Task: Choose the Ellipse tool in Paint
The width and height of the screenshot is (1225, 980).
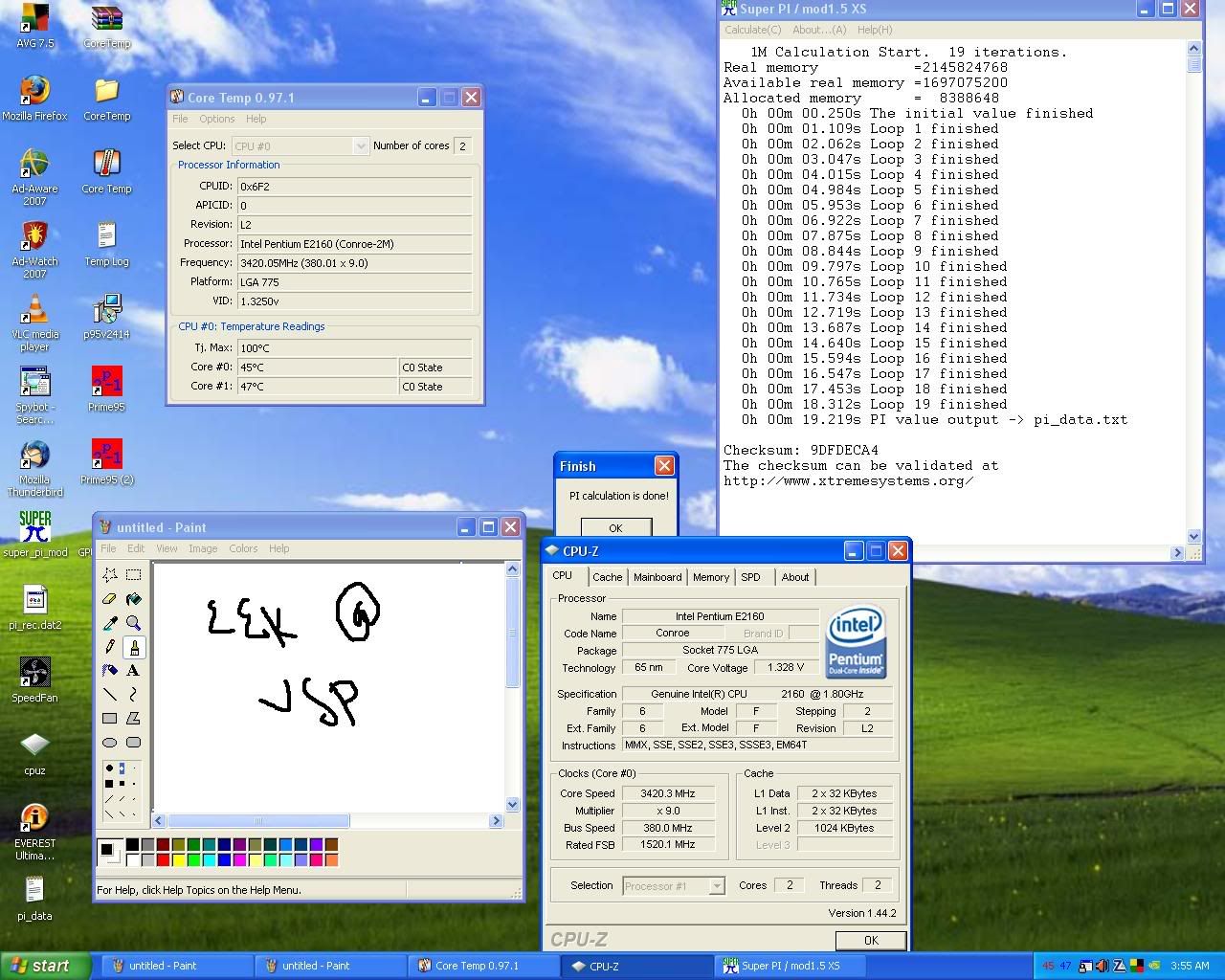Action: click(x=110, y=742)
